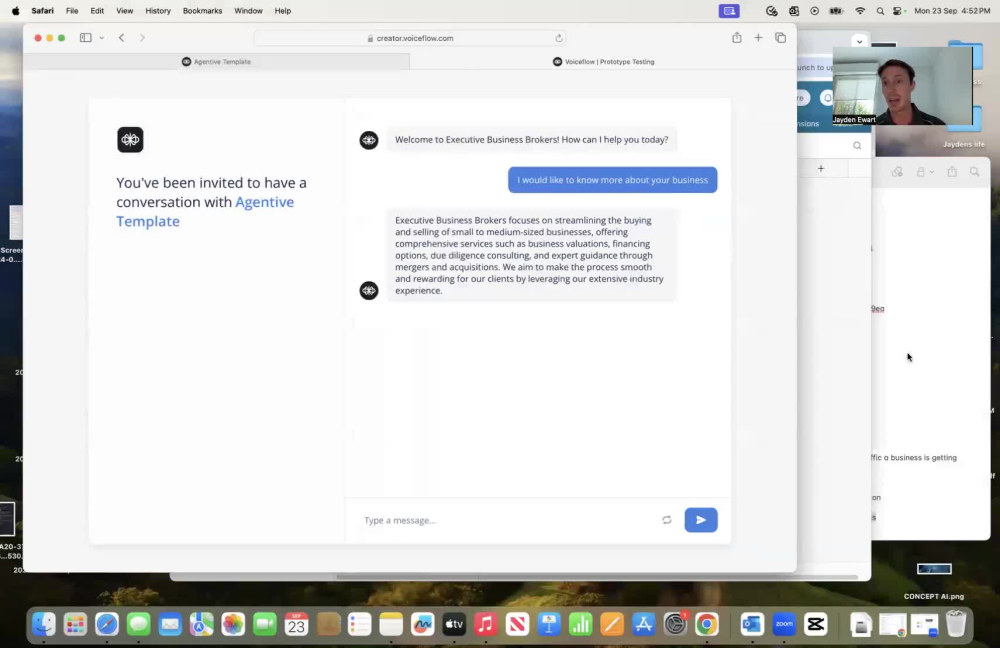Switch to the "Voiceflow | Prototype Testing" tab
The image size is (1000, 648).
tap(603, 62)
